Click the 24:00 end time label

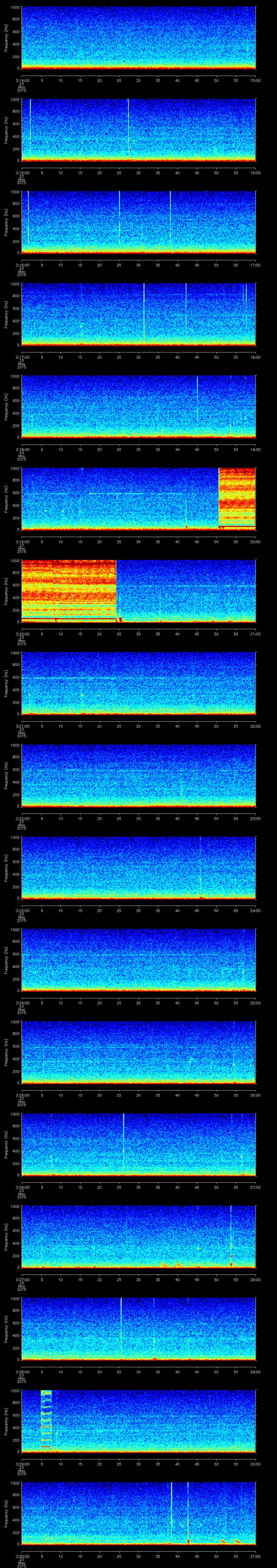click(x=255, y=910)
